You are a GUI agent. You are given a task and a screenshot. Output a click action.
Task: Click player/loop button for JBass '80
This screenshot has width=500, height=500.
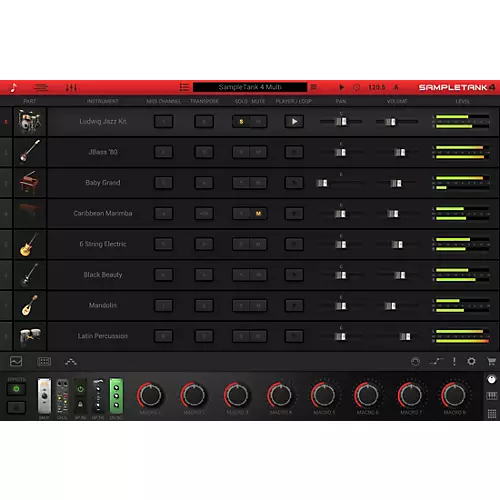coord(294,152)
